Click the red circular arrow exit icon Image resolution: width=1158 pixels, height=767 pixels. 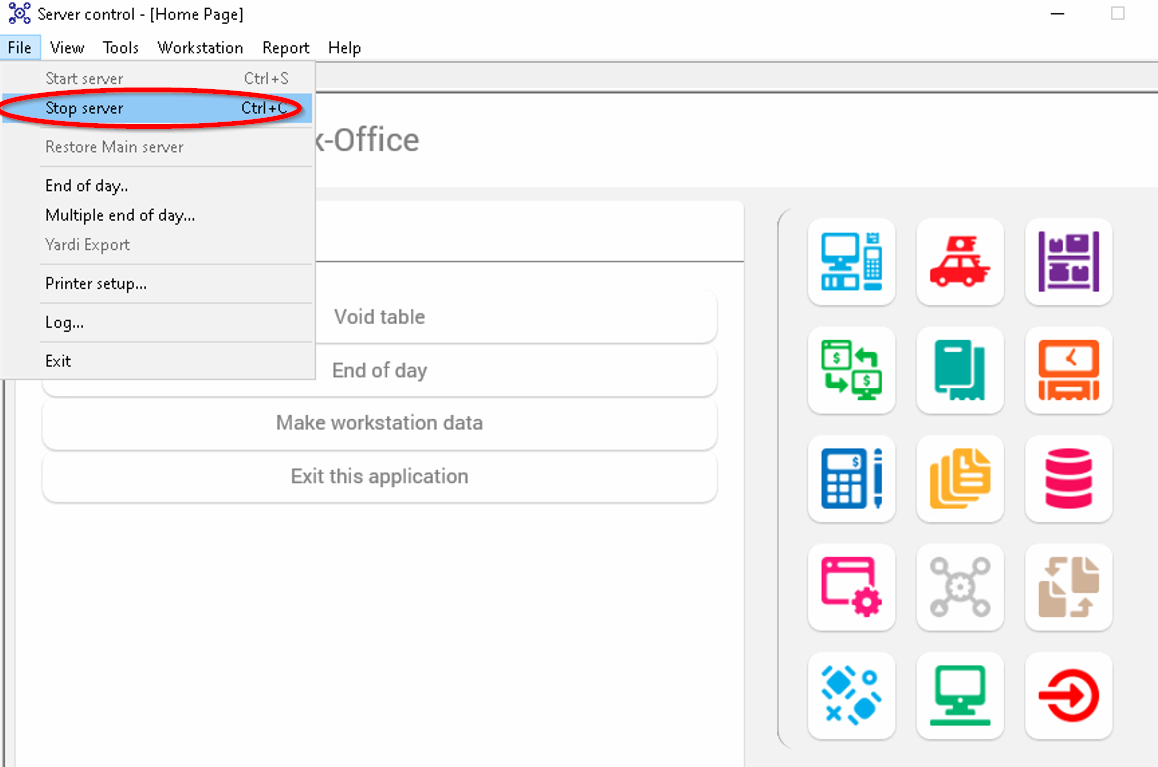pos(1069,695)
